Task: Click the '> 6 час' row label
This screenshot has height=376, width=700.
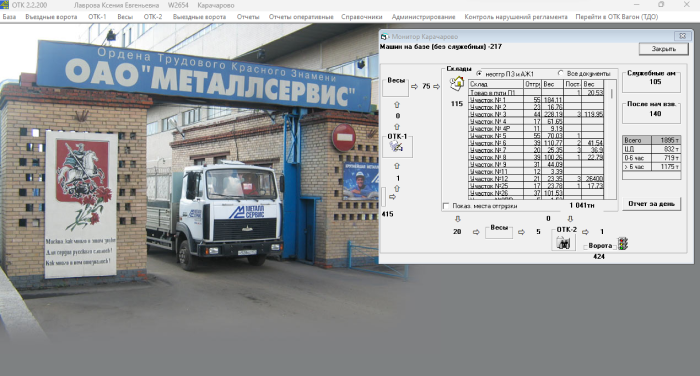Action: (x=637, y=167)
